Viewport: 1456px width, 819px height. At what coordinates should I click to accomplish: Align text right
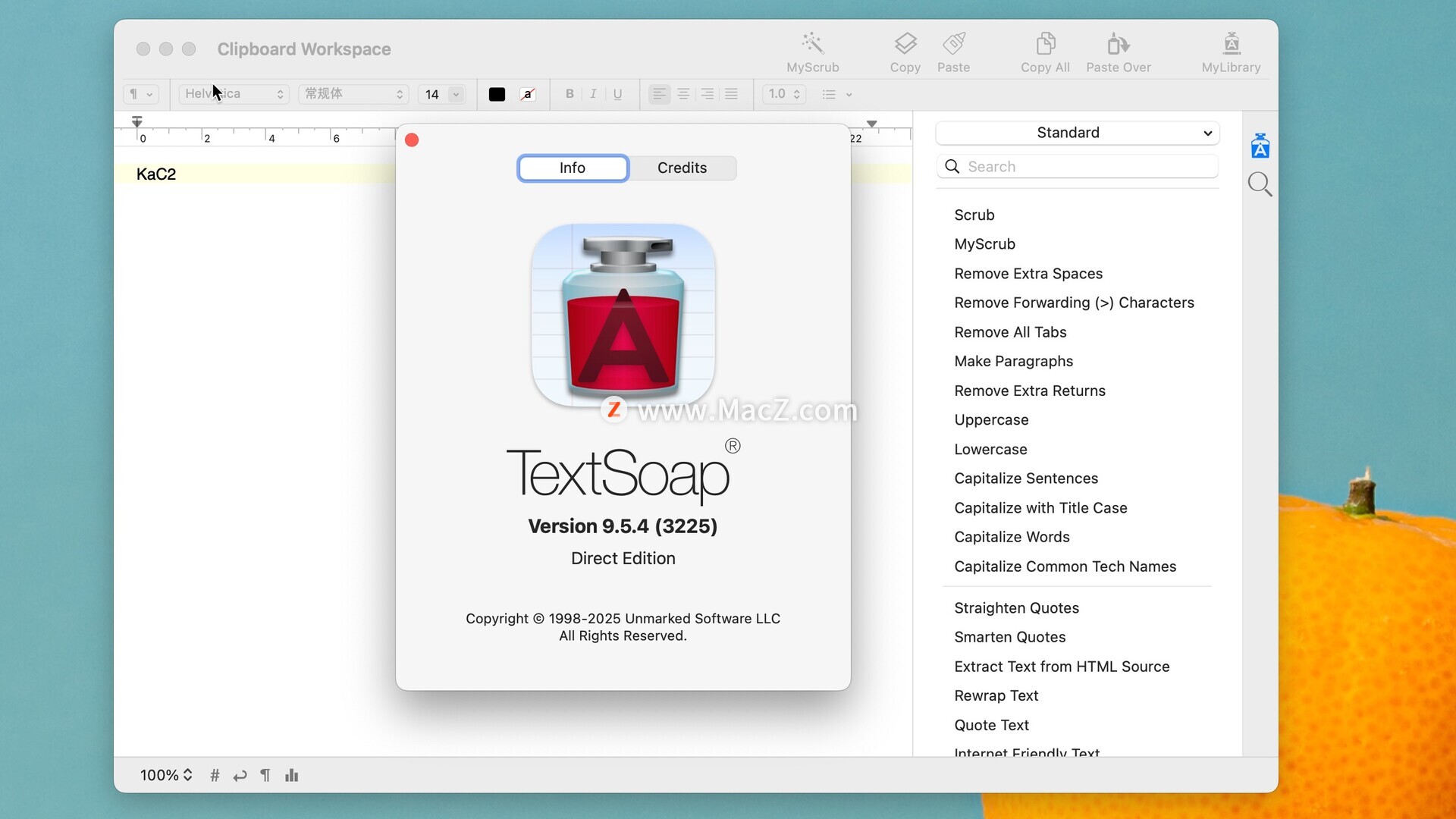pos(707,94)
